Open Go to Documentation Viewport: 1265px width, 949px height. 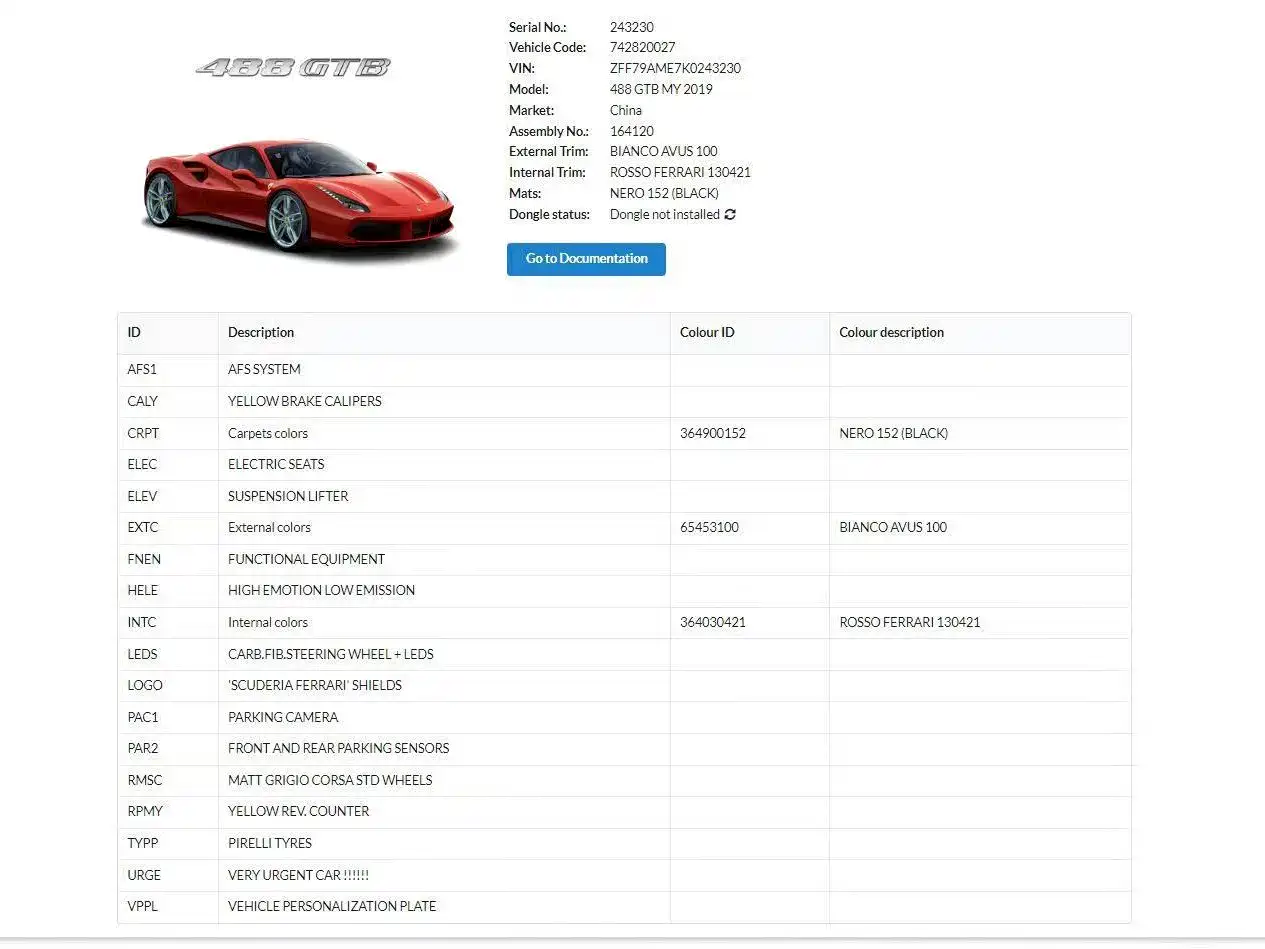pyautogui.click(x=586, y=259)
